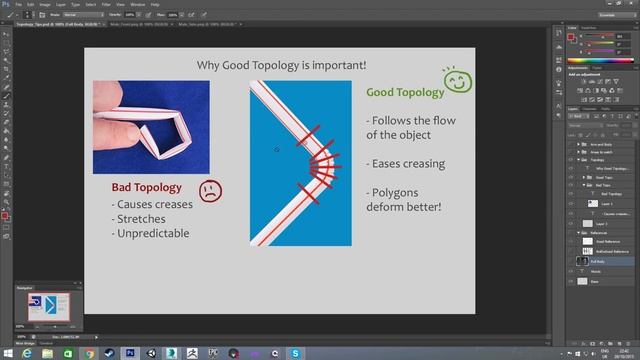Hide the Layer 2 layer
The height and width of the screenshot is (360, 640).
571,224
